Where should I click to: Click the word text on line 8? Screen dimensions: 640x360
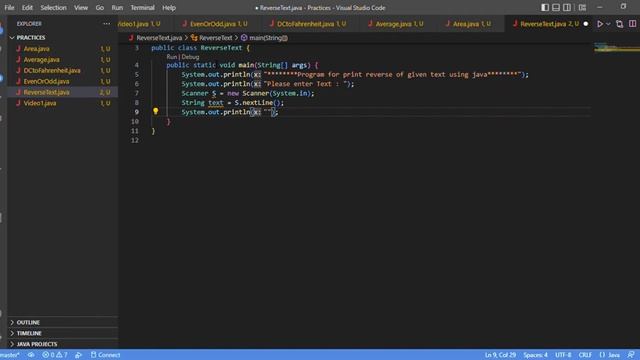point(216,103)
